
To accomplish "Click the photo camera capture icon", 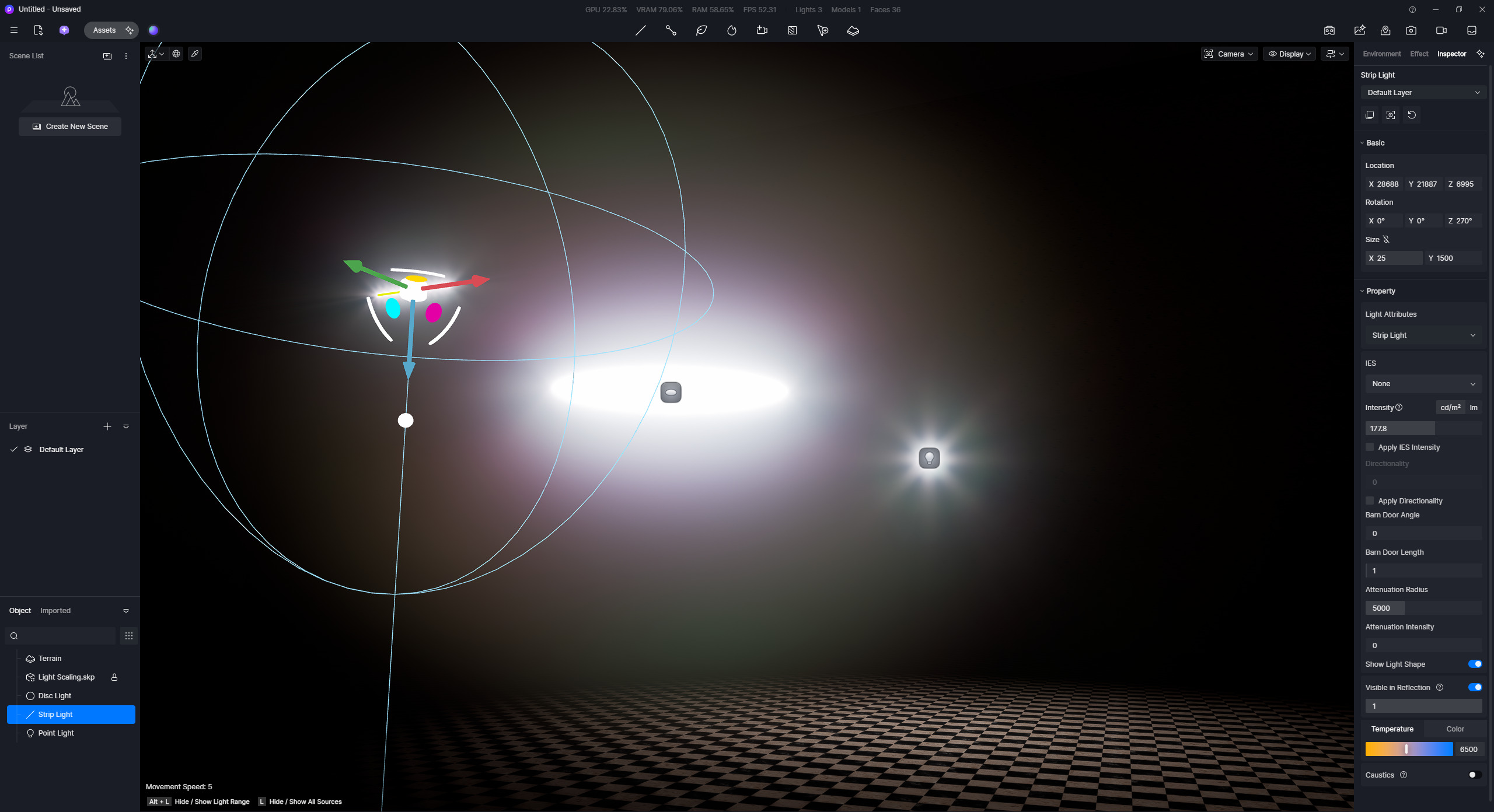I will click(x=1411, y=30).
